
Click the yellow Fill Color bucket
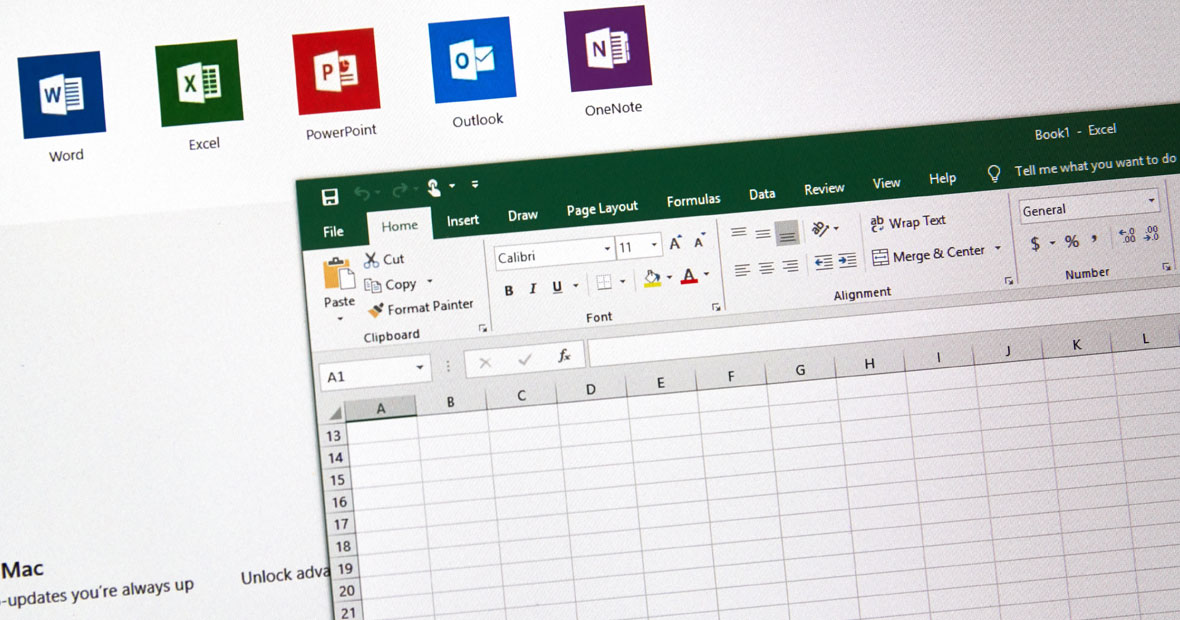tap(653, 278)
